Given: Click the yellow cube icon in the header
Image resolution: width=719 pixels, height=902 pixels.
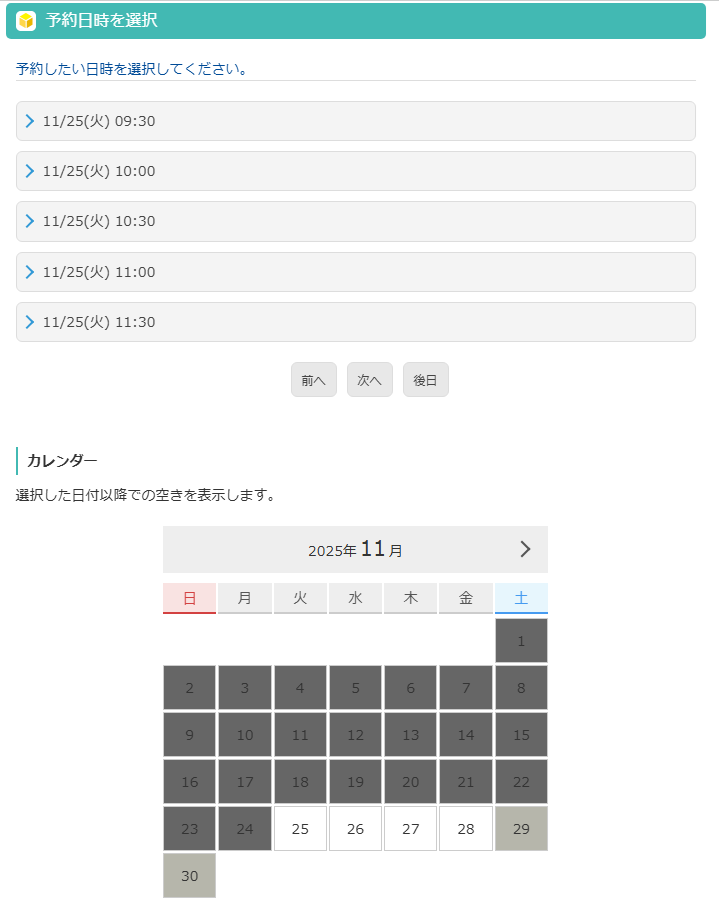Looking at the screenshot, I should coord(25,21).
